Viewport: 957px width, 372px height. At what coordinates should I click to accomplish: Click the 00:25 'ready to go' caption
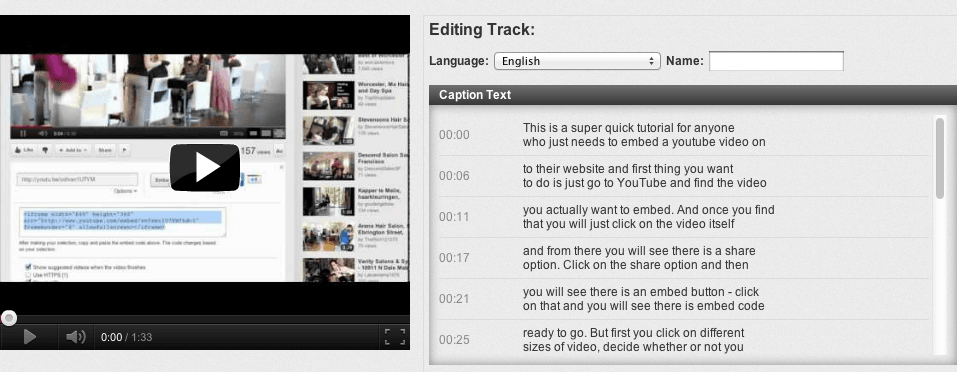[680, 338]
